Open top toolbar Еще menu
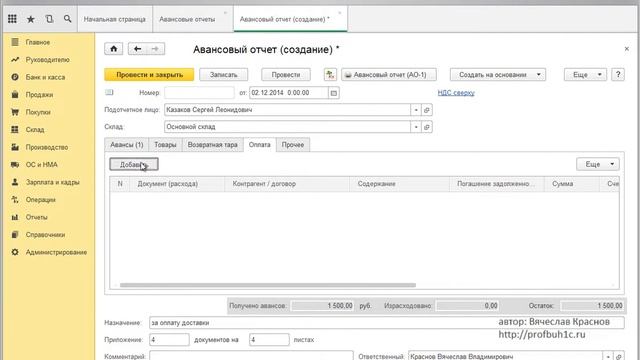The width and height of the screenshot is (640, 360). pyautogui.click(x=585, y=75)
